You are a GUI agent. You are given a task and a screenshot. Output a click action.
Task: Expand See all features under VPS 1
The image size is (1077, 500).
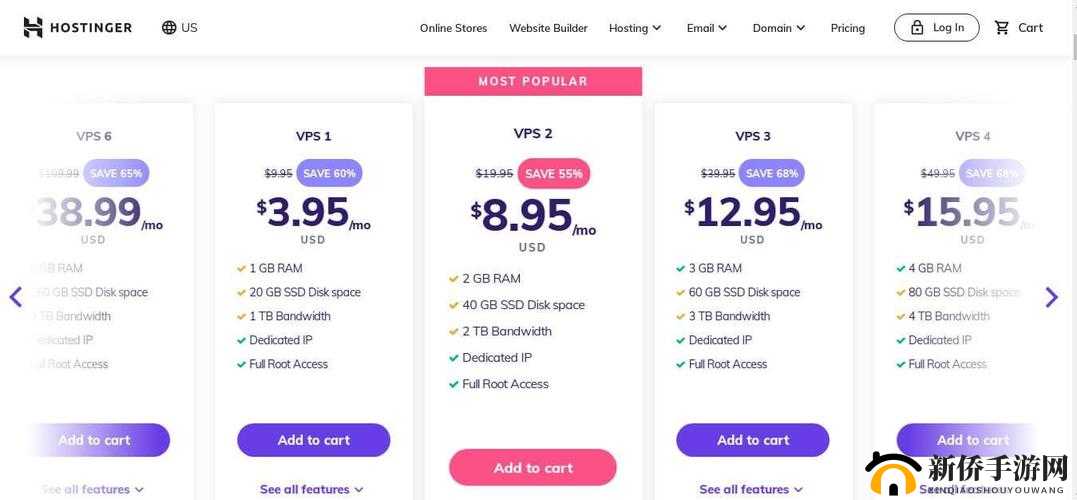pos(312,489)
